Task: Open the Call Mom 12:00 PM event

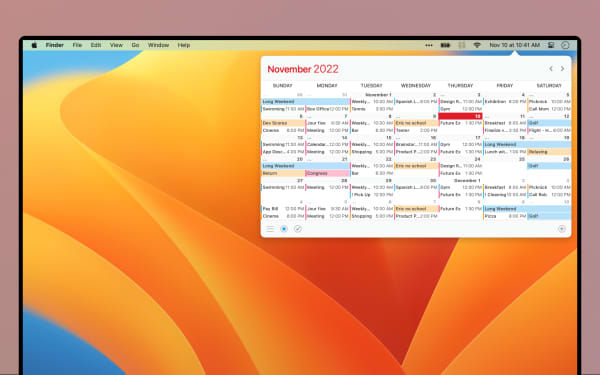Action: pyautogui.click(x=549, y=109)
